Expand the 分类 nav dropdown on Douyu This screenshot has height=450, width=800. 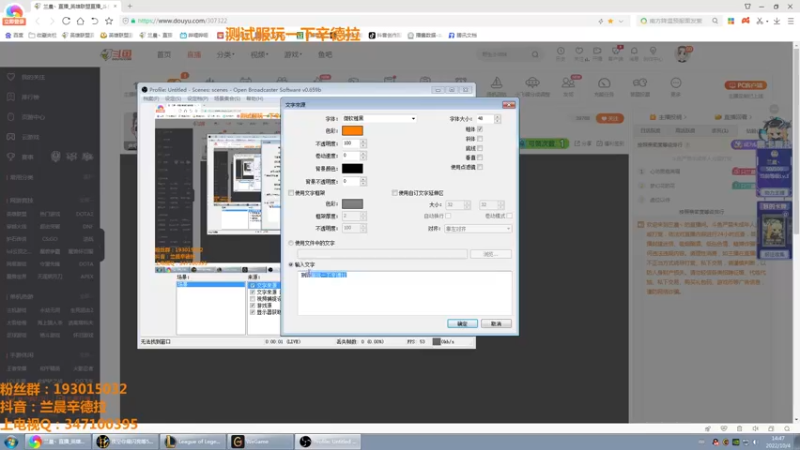click(225, 54)
